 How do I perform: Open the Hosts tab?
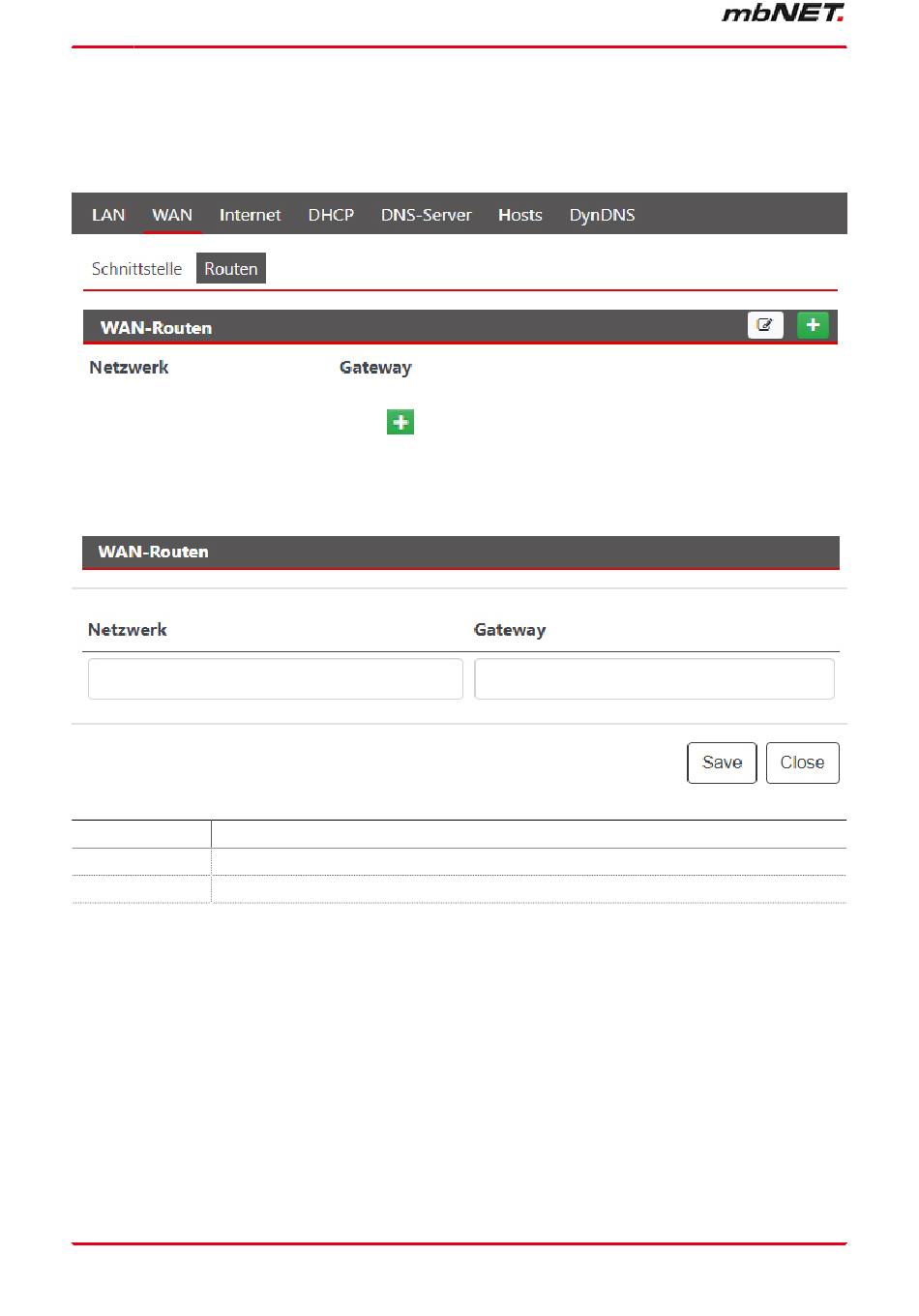tap(520, 215)
